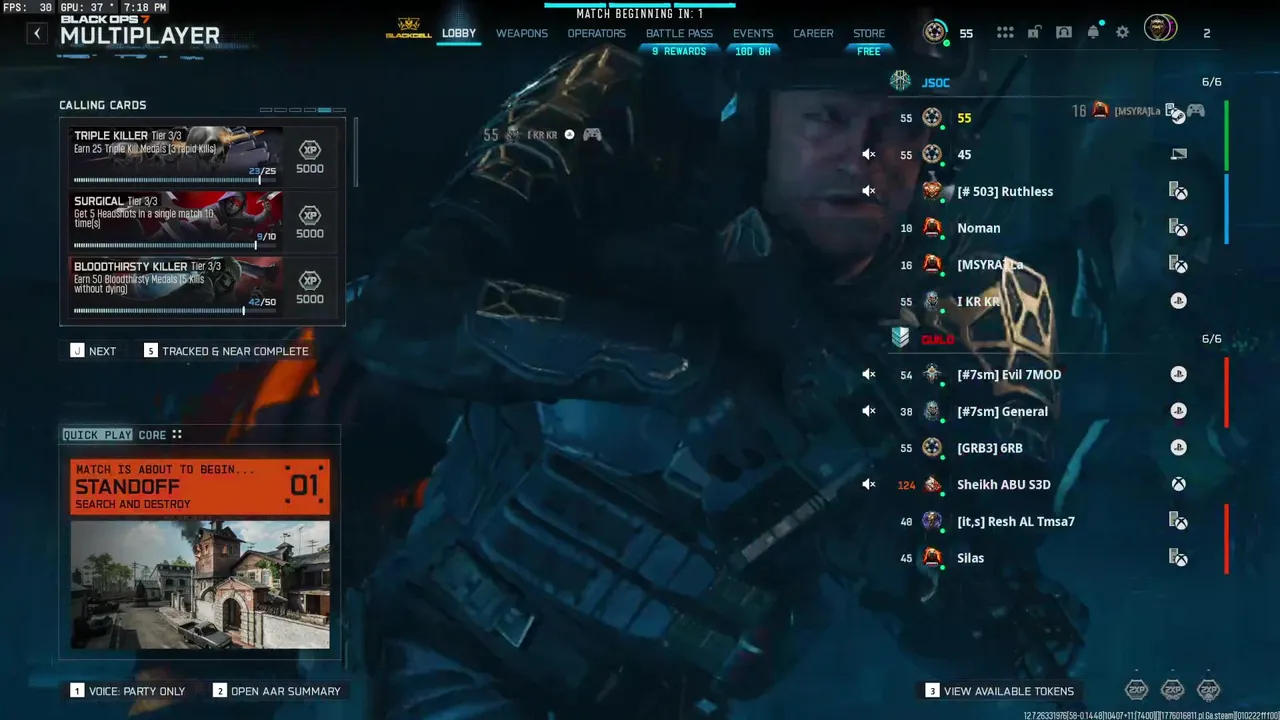Click the Guild faction emblem
The image size is (1280, 720).
(x=900, y=339)
